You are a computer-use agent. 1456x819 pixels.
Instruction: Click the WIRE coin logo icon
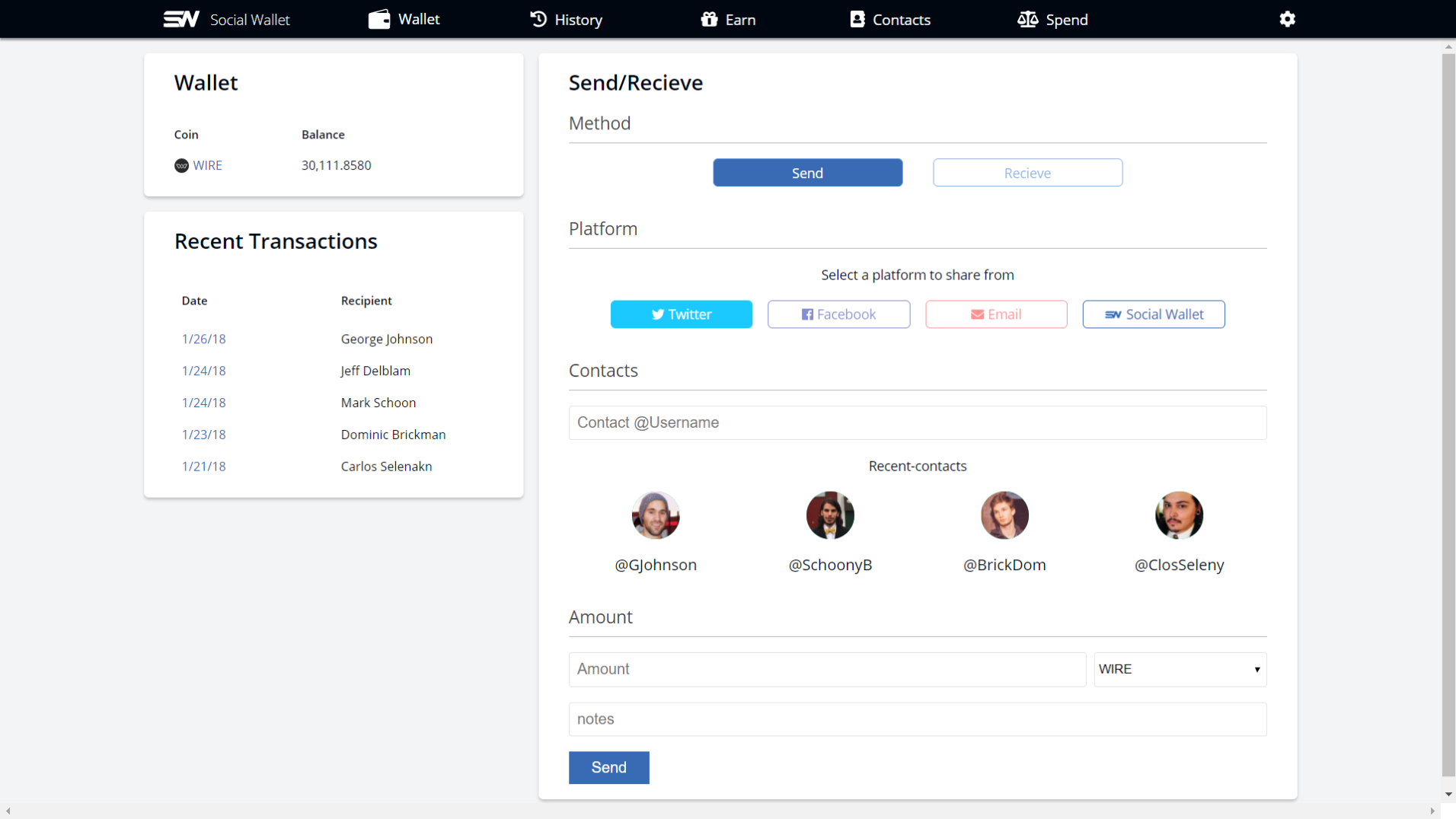point(181,165)
